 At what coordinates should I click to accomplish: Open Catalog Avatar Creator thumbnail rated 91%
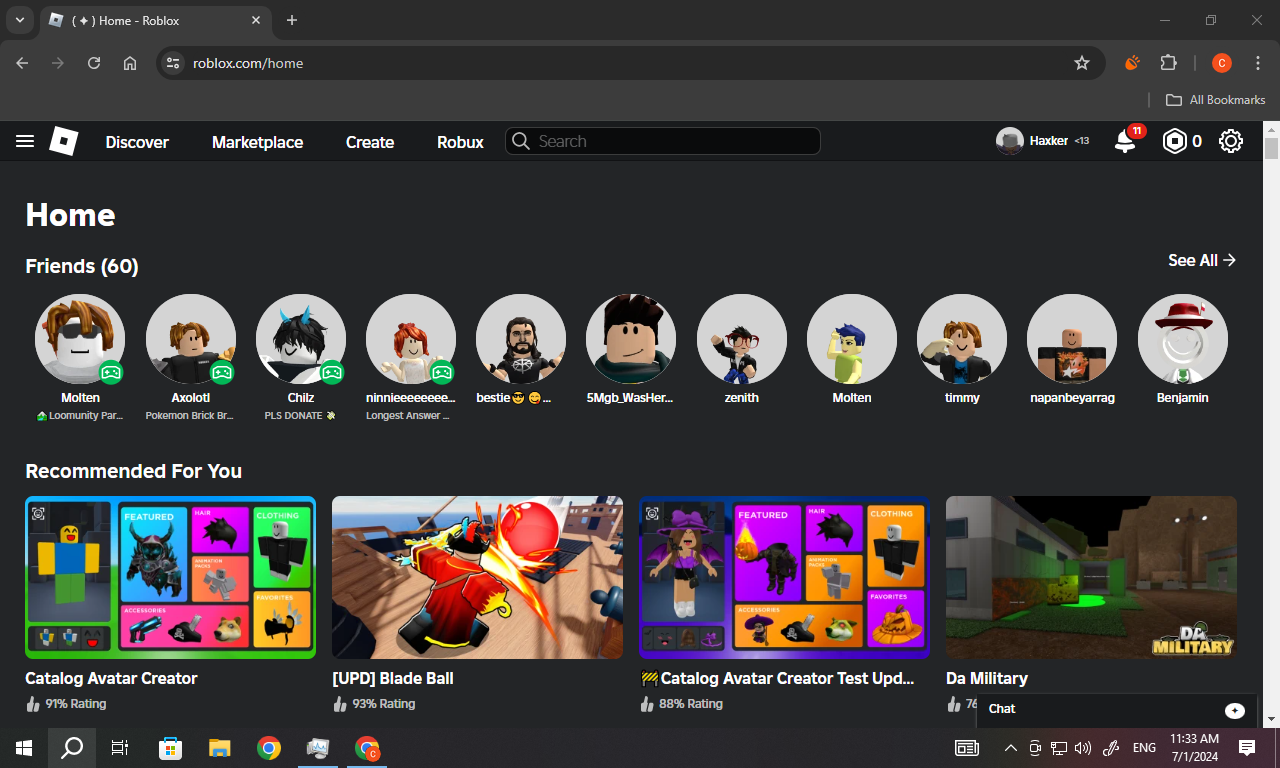(170, 578)
